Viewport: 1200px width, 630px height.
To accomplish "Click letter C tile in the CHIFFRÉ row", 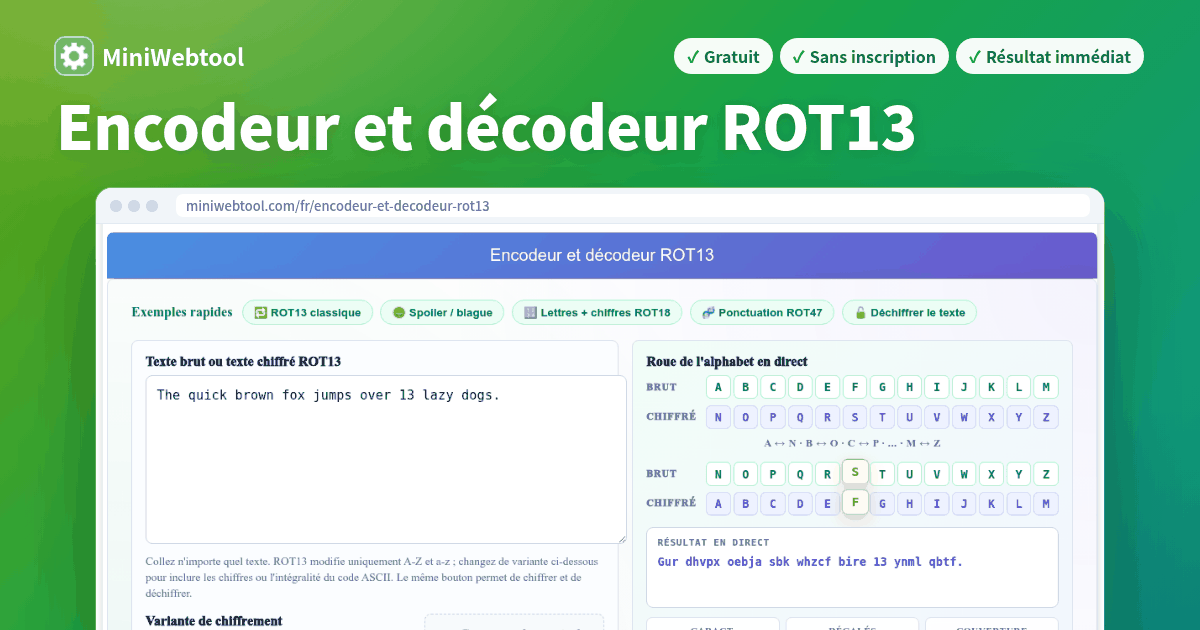I will [x=773, y=504].
